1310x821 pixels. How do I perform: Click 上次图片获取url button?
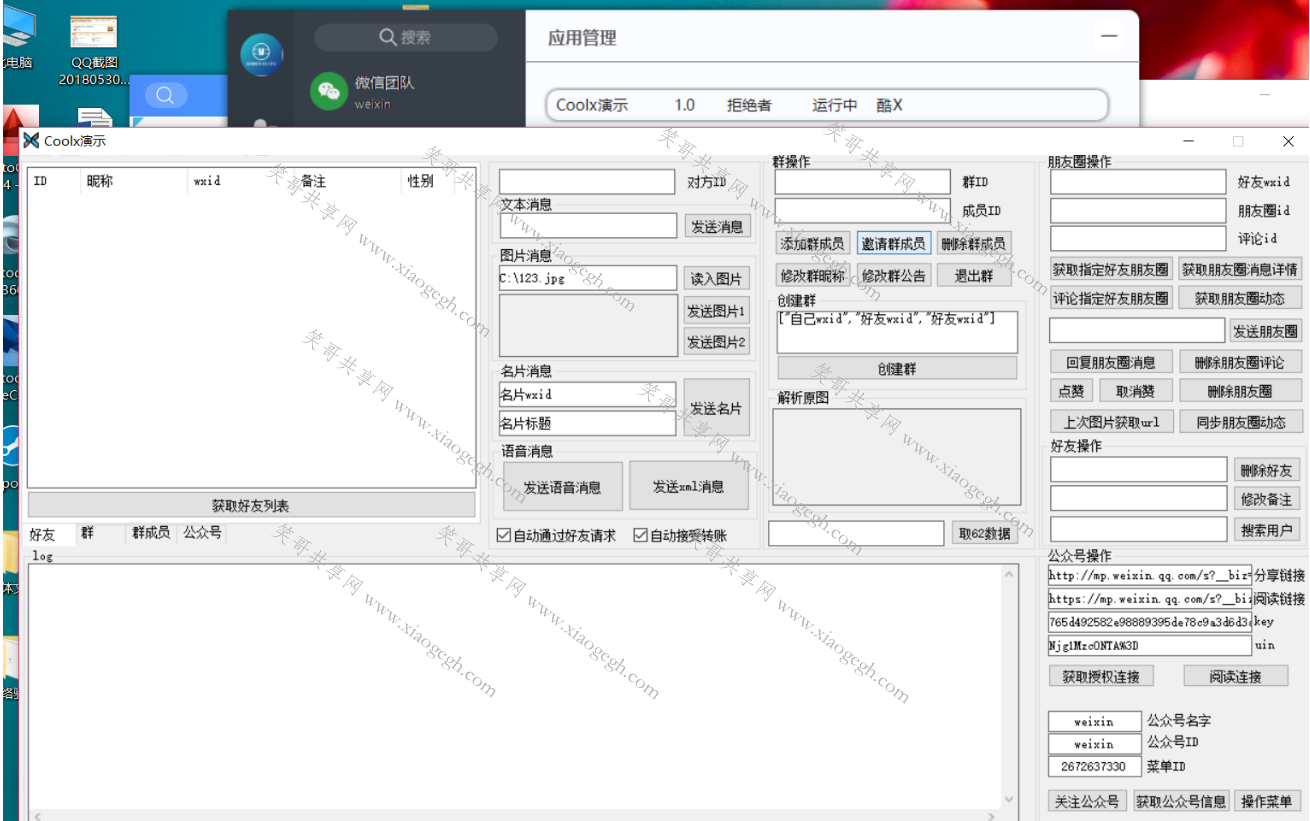point(1110,422)
